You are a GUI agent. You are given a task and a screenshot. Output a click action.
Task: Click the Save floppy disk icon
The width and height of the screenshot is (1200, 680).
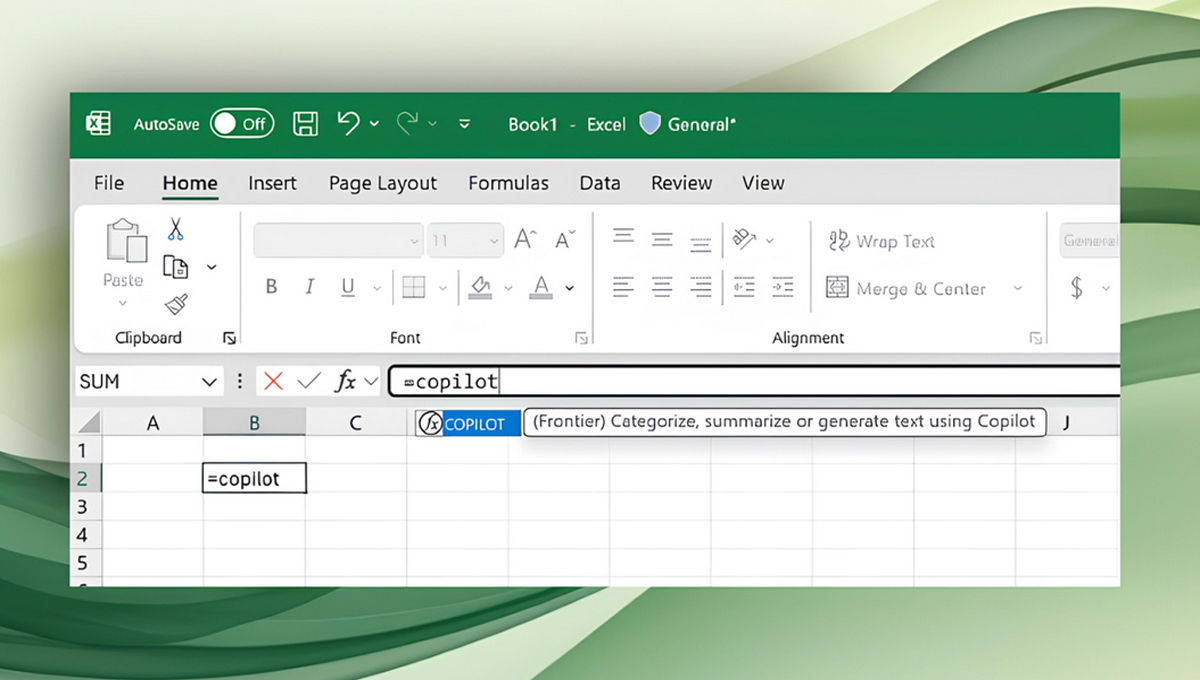(x=305, y=124)
